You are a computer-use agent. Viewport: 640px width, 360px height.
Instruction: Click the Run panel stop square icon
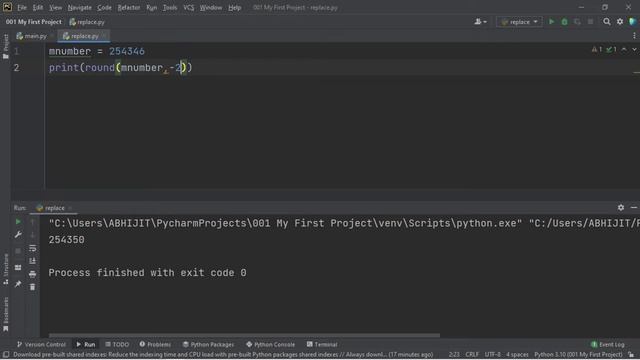[18, 251]
